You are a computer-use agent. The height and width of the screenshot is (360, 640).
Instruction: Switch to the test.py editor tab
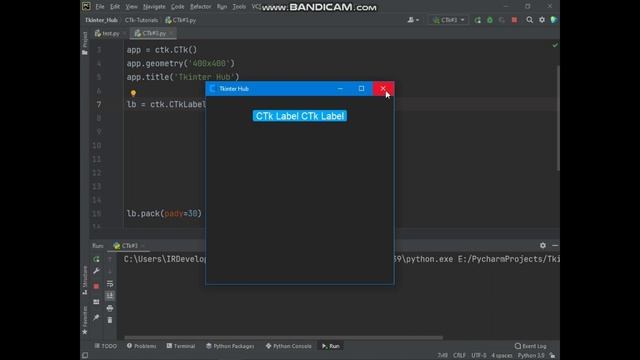click(109, 33)
